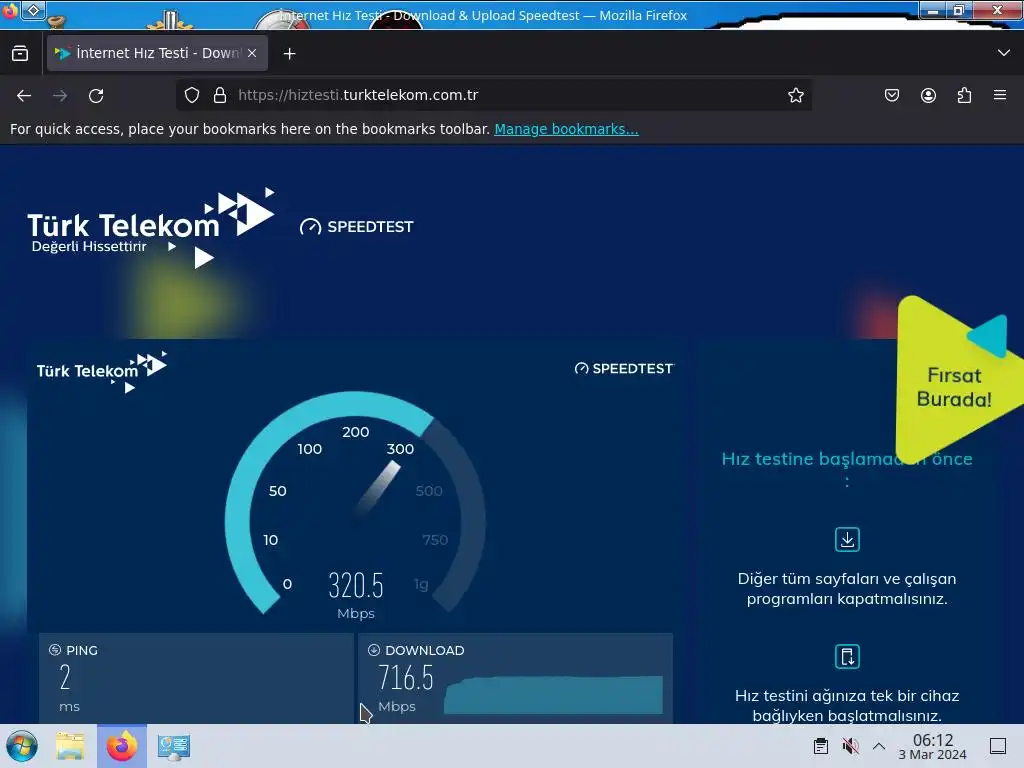
Task: Click the ping icon next to PING
Action: coord(55,650)
